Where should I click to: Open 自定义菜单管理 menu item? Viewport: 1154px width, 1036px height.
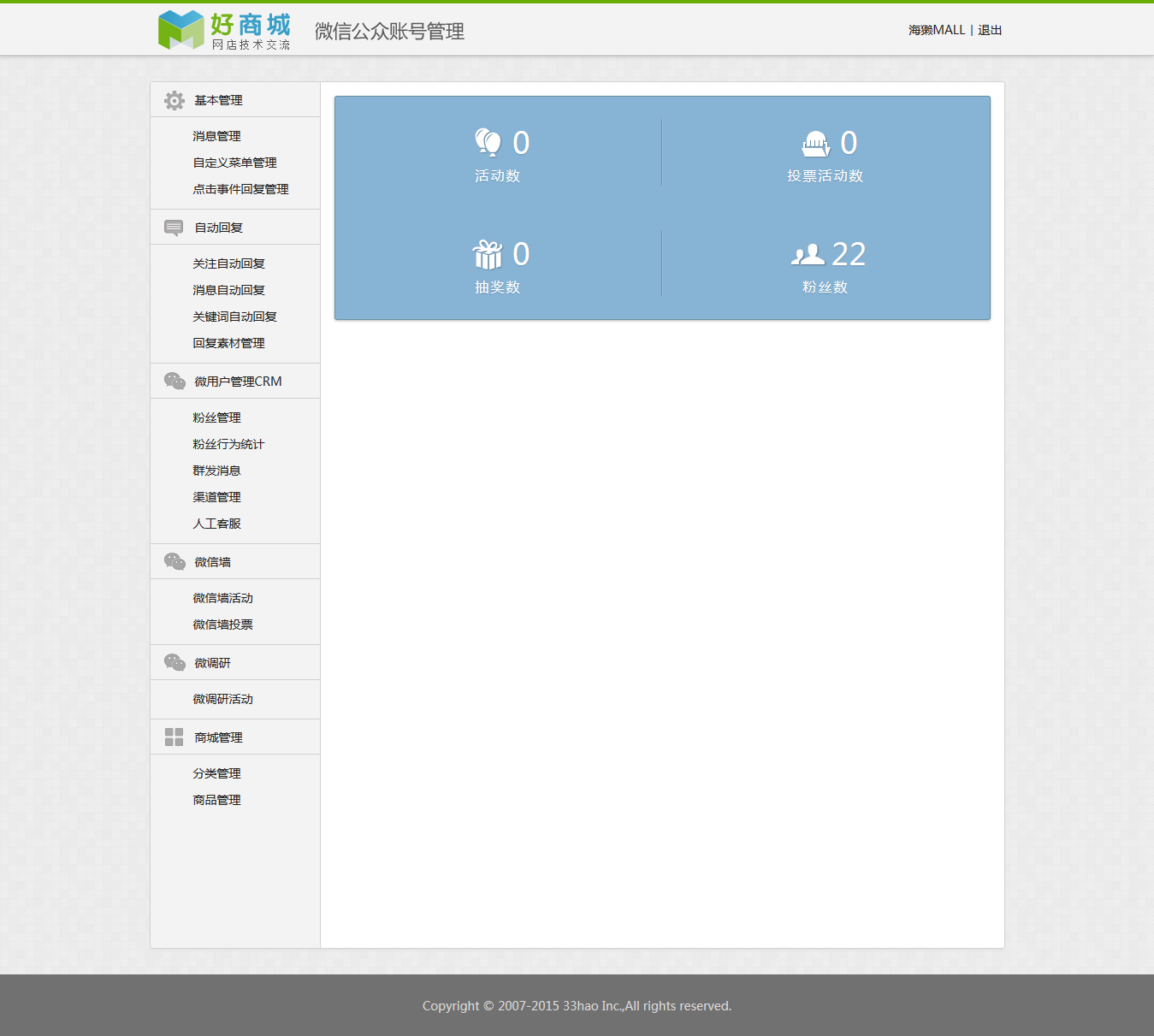pyautogui.click(x=234, y=163)
